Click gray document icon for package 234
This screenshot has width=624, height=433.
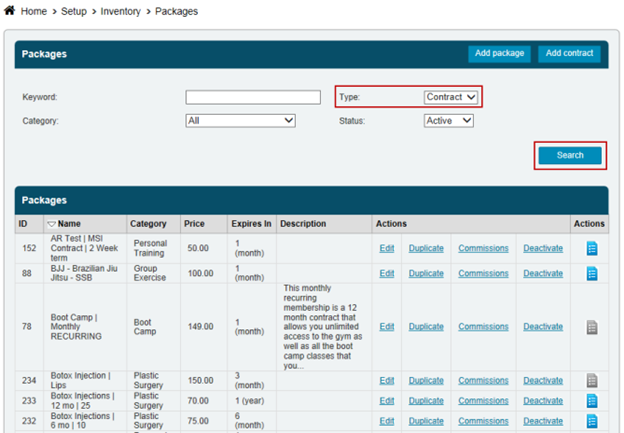[591, 380]
